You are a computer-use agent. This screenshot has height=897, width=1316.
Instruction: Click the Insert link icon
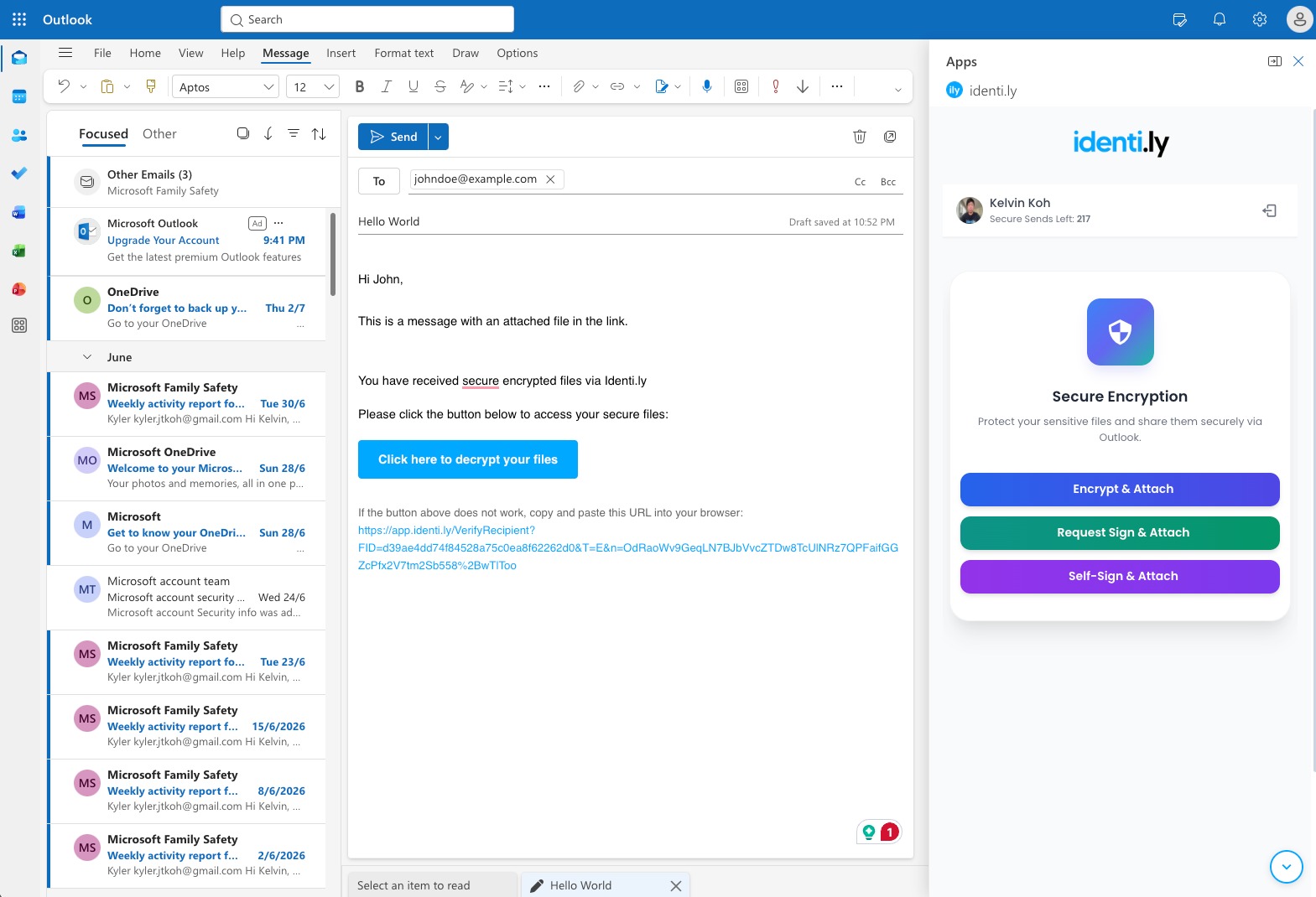coord(617,86)
